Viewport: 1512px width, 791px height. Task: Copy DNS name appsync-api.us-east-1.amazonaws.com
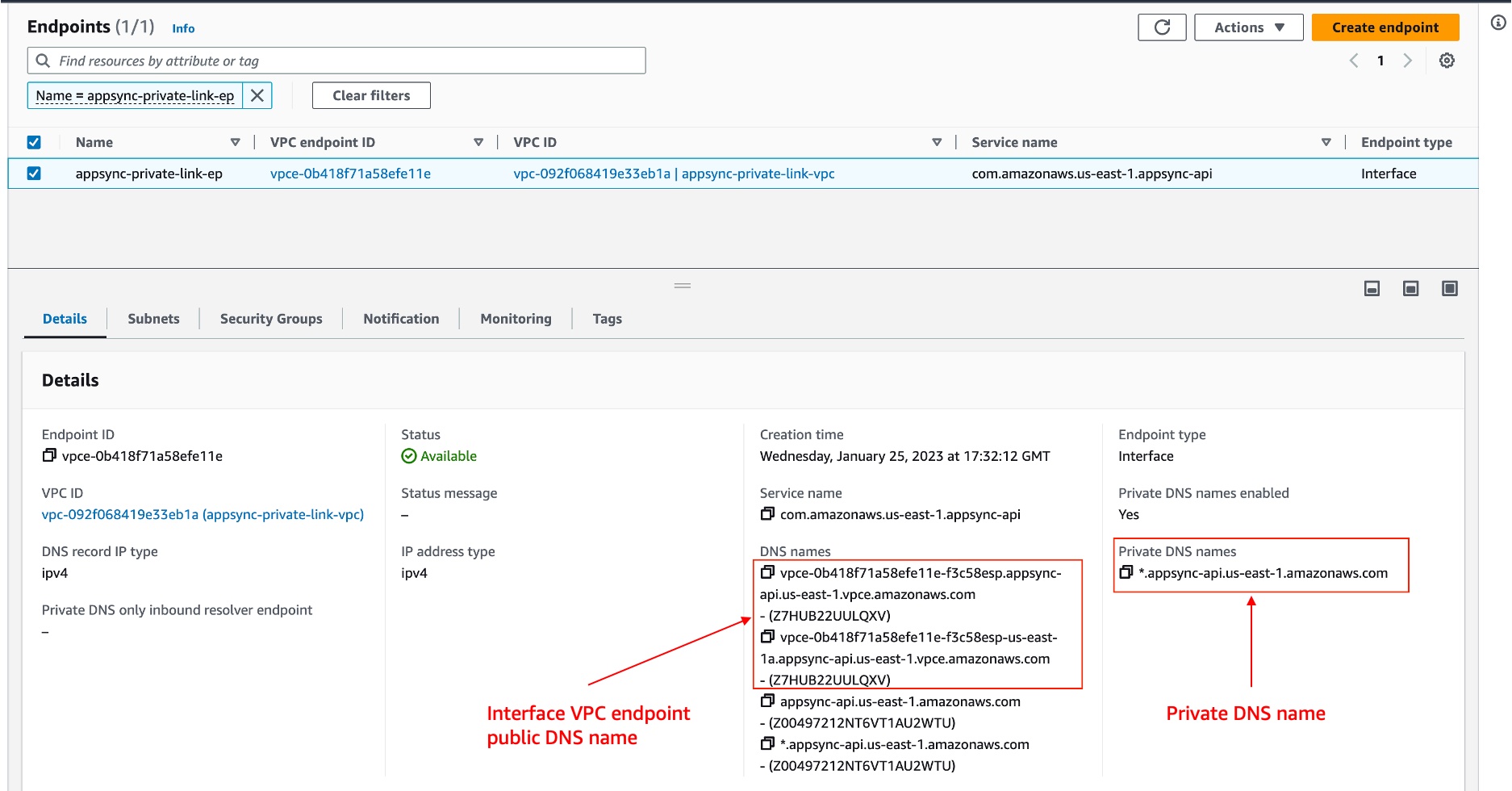coord(767,701)
